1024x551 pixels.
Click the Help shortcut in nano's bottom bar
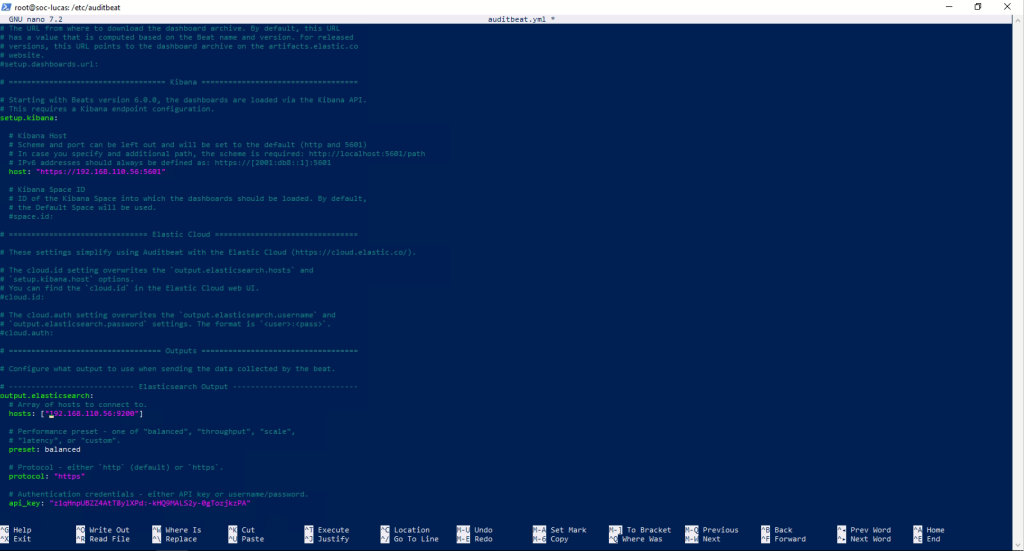coord(22,530)
